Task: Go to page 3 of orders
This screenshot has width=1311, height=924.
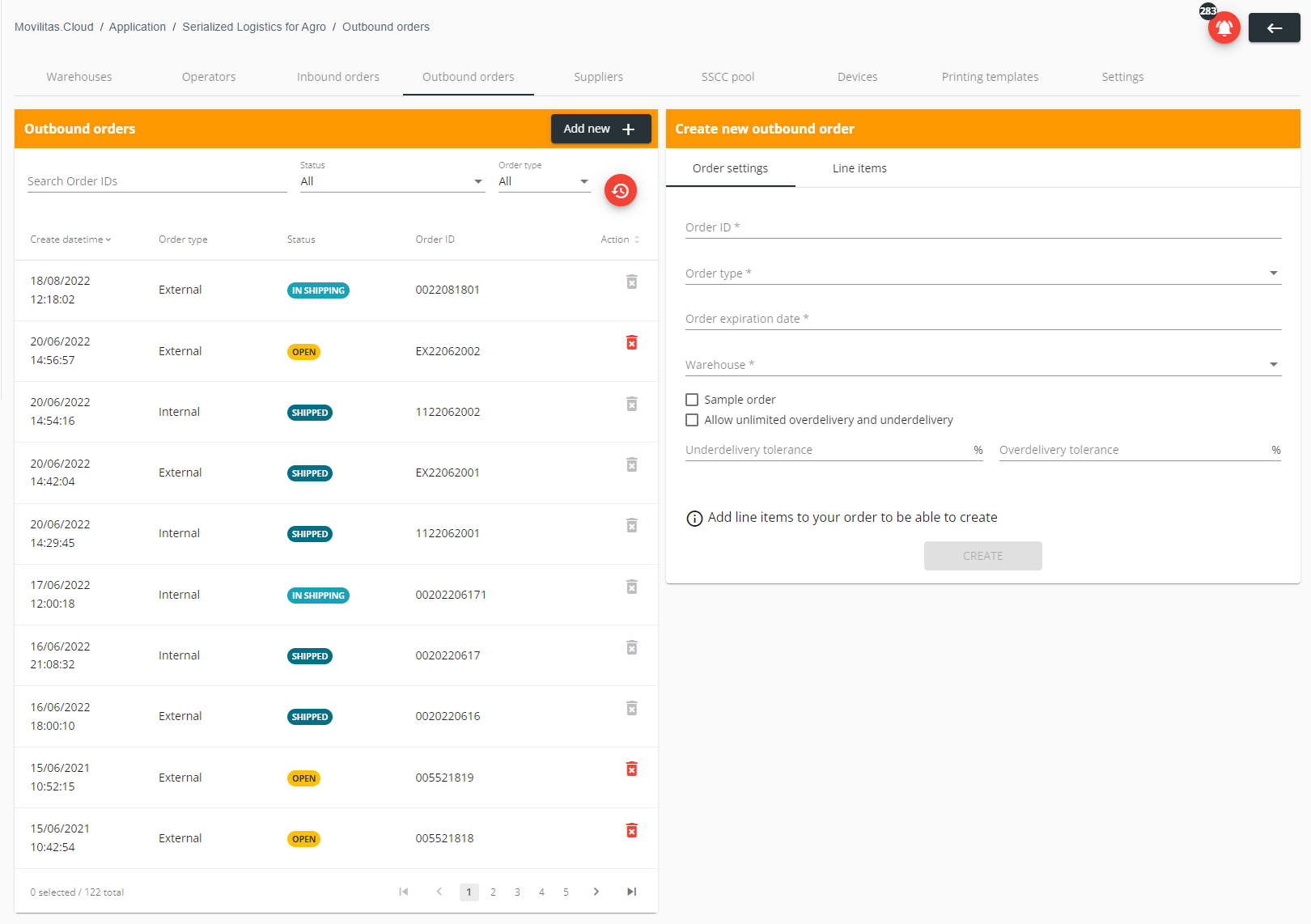Action: pos(517,892)
